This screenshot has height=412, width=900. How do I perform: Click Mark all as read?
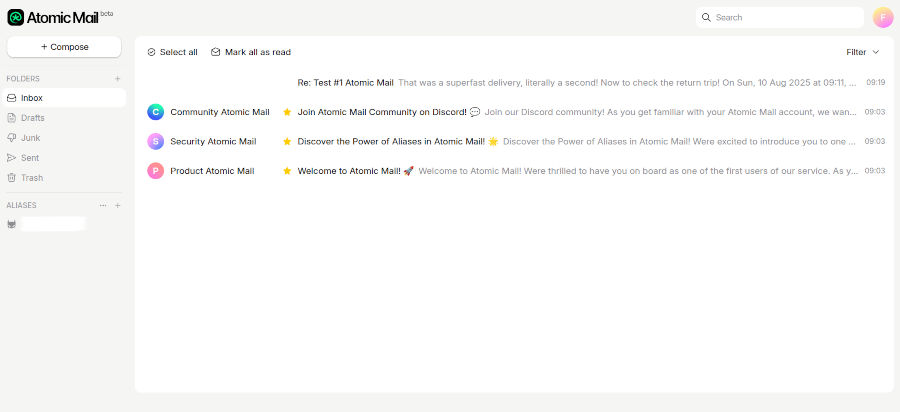pyautogui.click(x=251, y=52)
